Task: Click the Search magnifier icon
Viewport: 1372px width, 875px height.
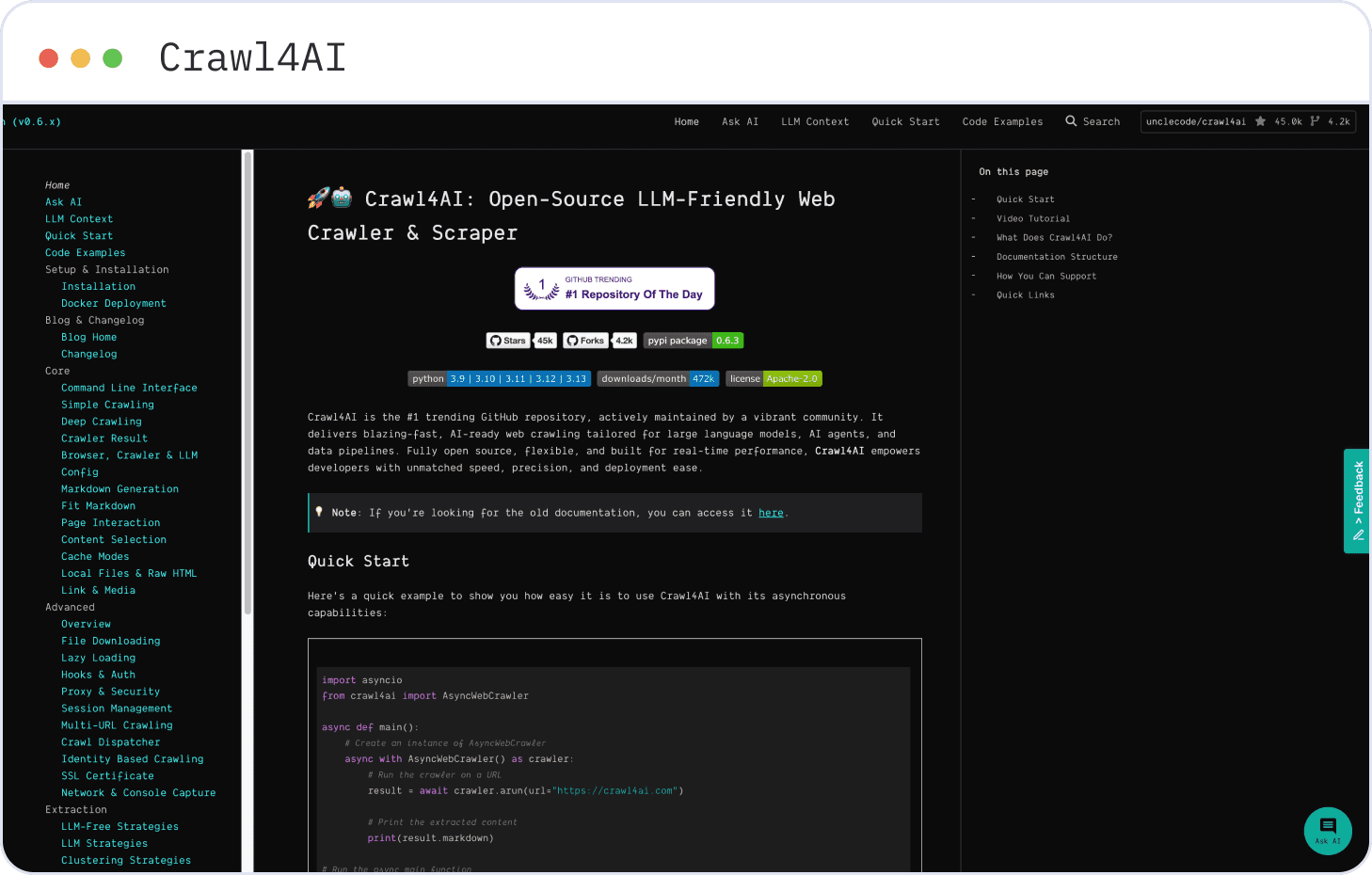Action: point(1071,121)
